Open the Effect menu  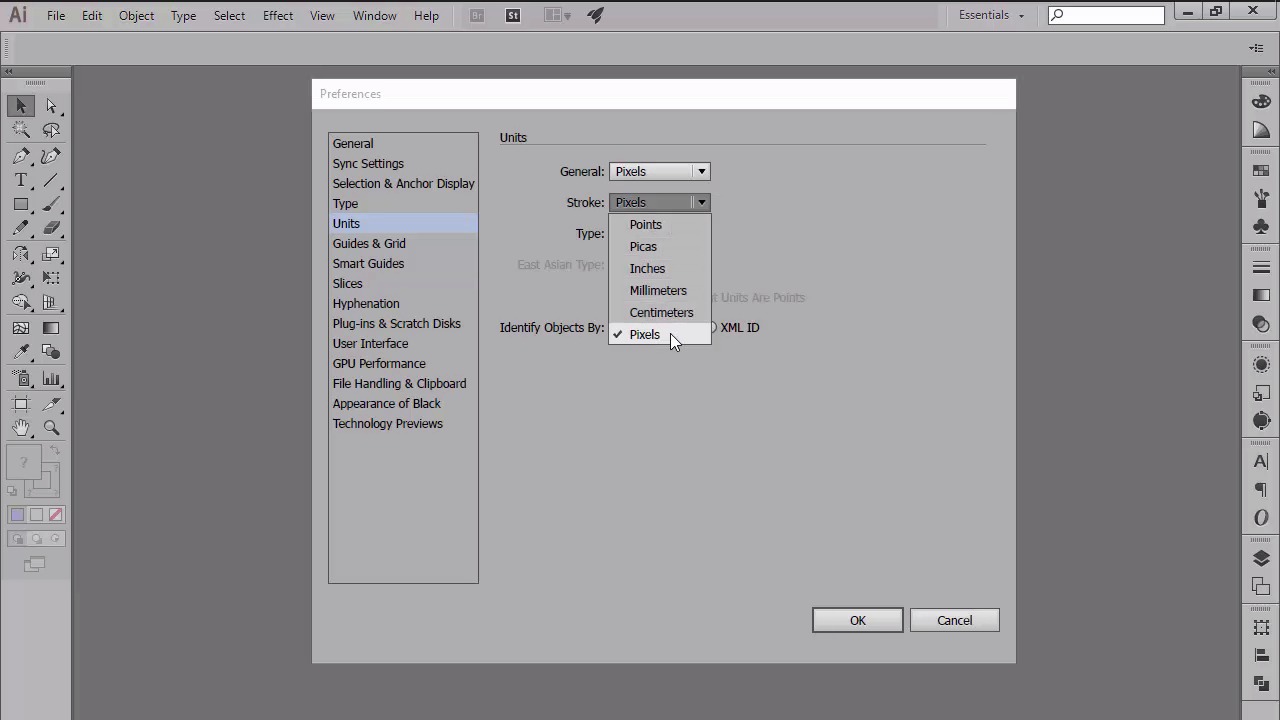(278, 16)
